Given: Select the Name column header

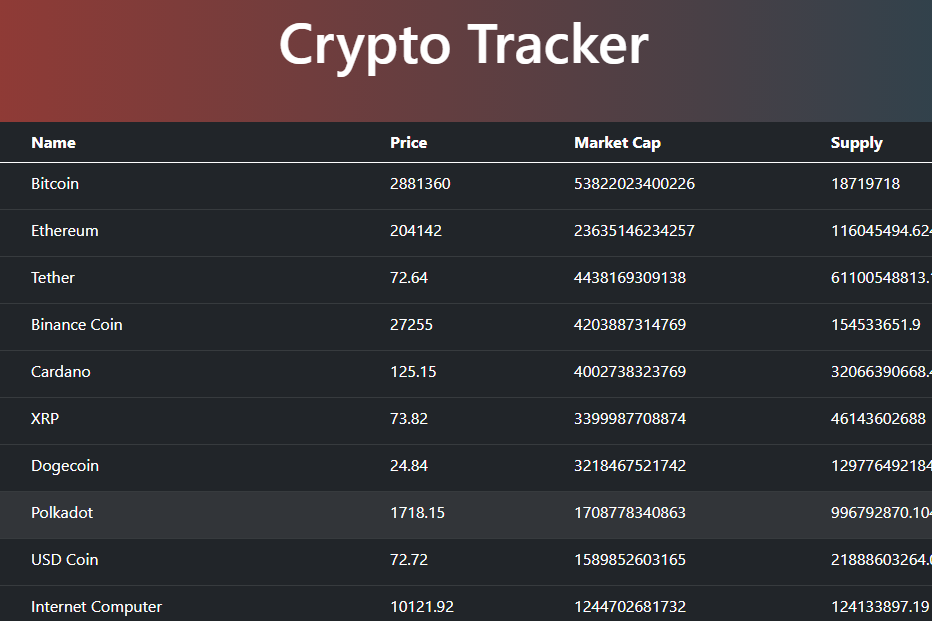Looking at the screenshot, I should (x=53, y=143).
